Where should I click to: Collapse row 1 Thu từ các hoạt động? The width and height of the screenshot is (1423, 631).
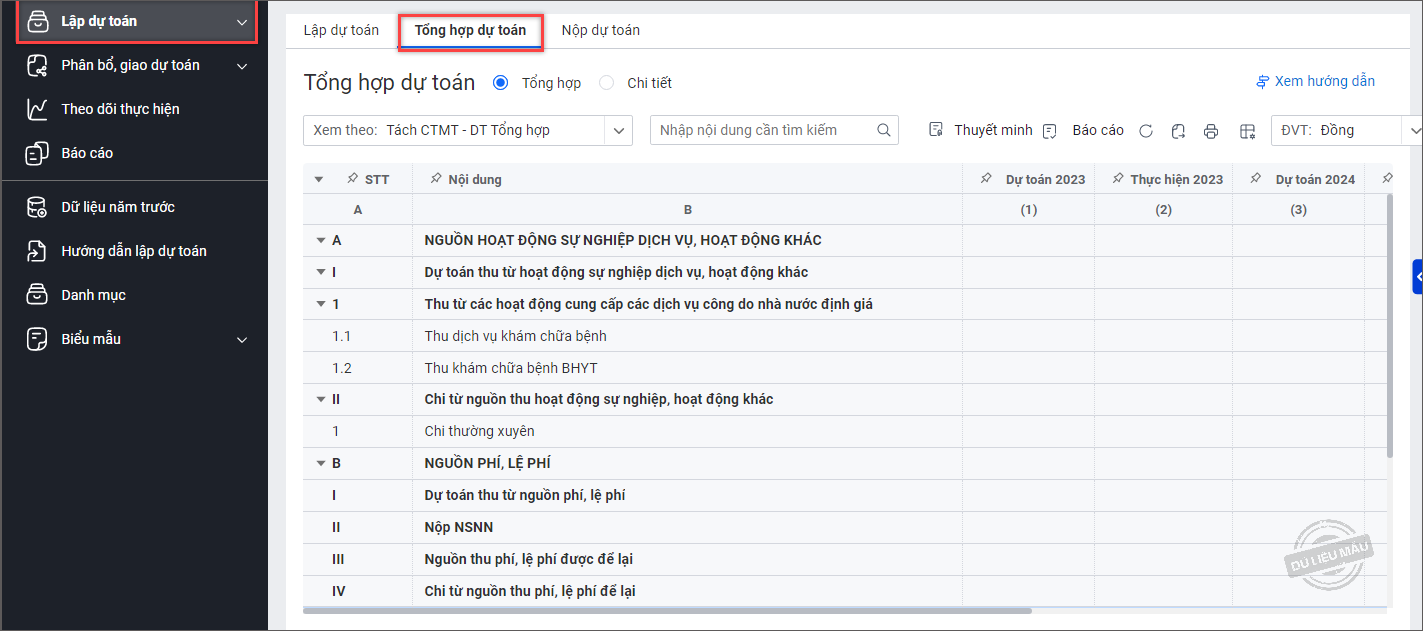coord(321,305)
